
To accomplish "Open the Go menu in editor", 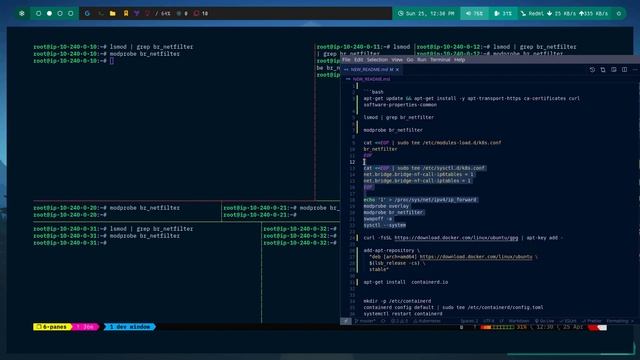I will tap(410, 60).
